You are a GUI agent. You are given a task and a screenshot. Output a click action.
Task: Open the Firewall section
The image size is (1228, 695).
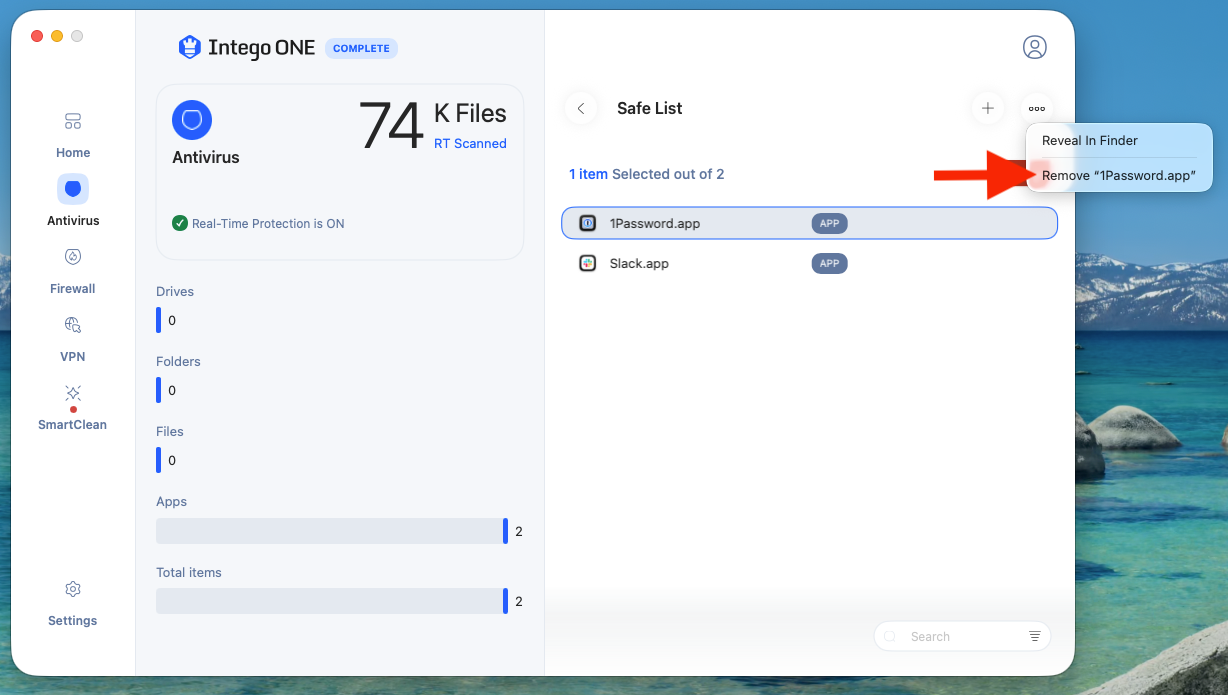point(73,271)
